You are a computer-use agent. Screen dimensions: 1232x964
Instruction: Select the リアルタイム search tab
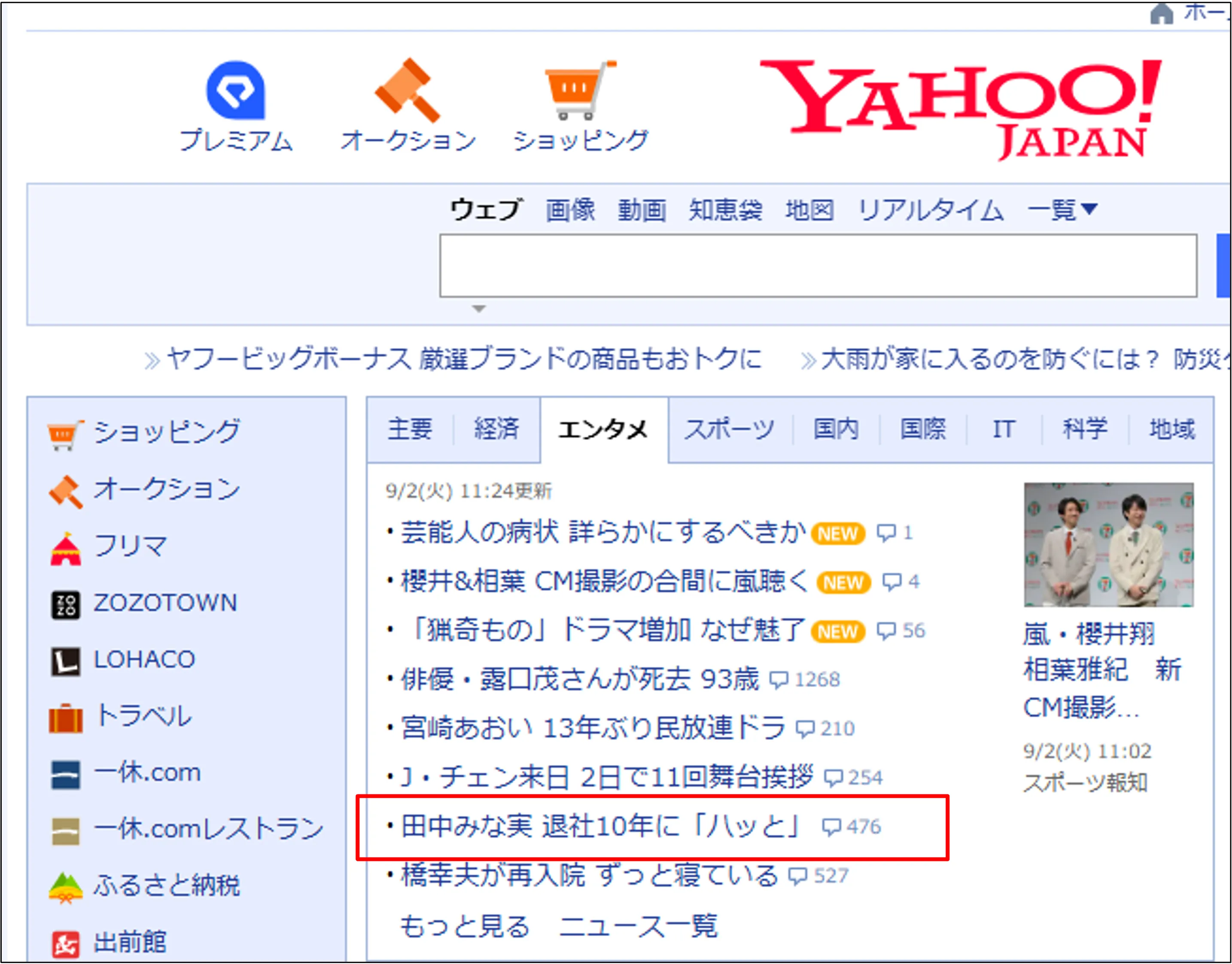931,210
